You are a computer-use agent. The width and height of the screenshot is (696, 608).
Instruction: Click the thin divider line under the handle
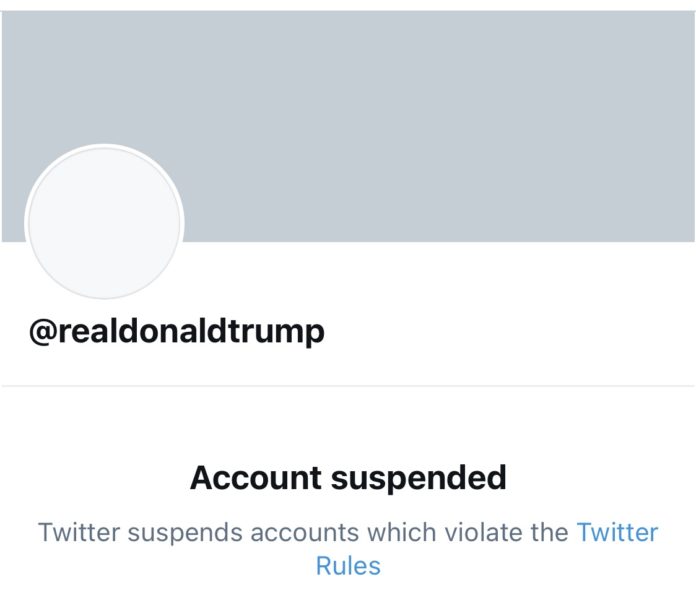pos(348,386)
